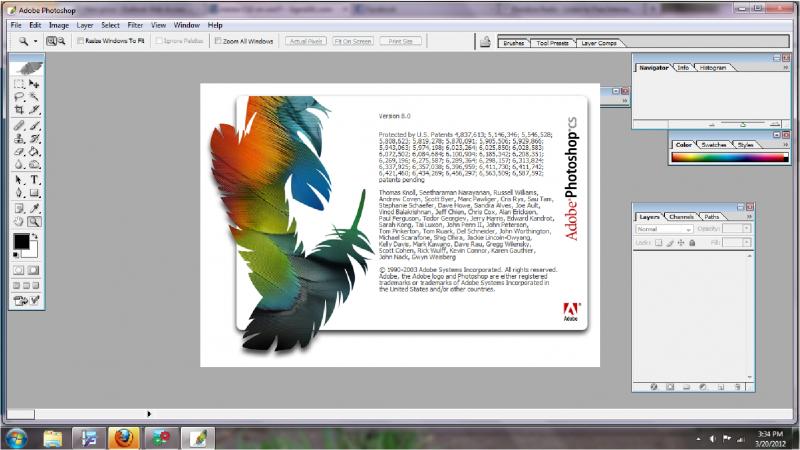Viewport: 800px width, 450px height.
Task: Toggle lock image pixels brush icon
Action: click(670, 243)
